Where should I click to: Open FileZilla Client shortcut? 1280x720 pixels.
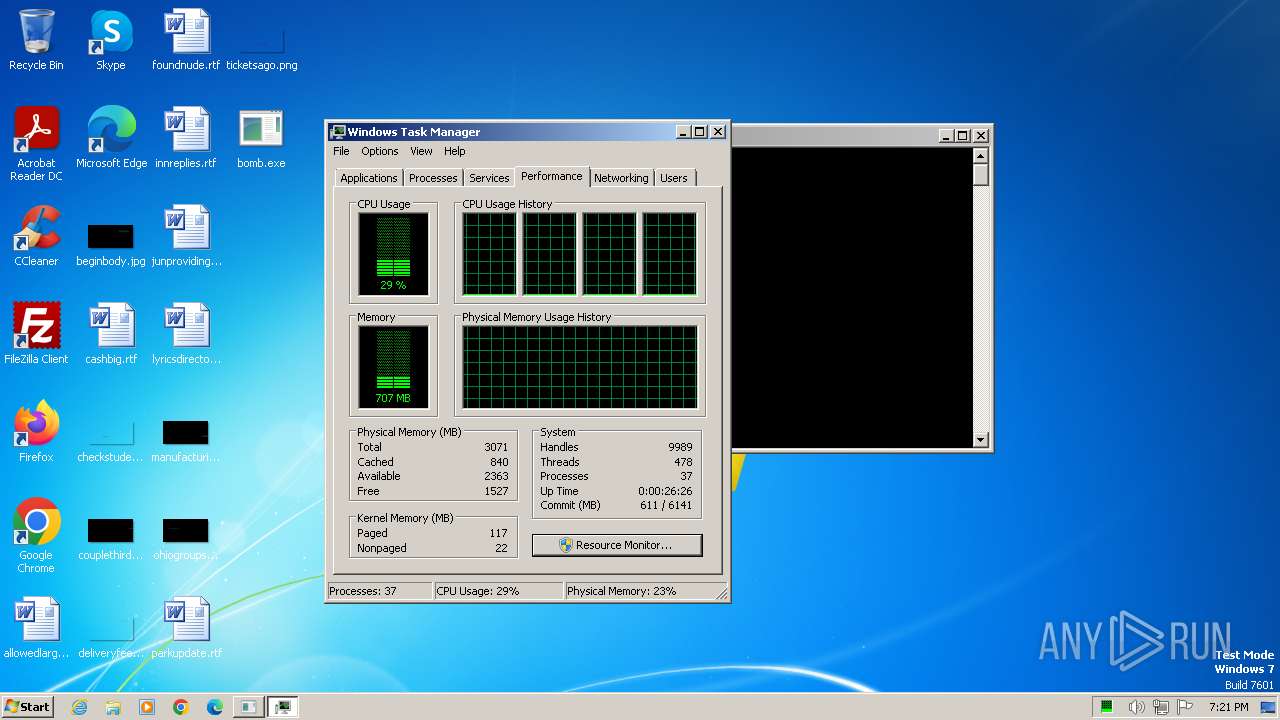(36, 334)
